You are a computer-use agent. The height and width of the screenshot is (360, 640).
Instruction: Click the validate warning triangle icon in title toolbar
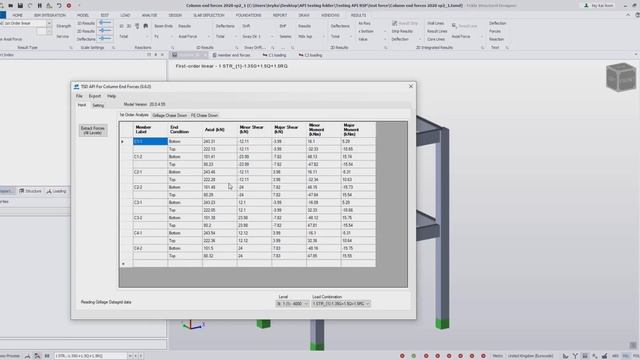49,6
